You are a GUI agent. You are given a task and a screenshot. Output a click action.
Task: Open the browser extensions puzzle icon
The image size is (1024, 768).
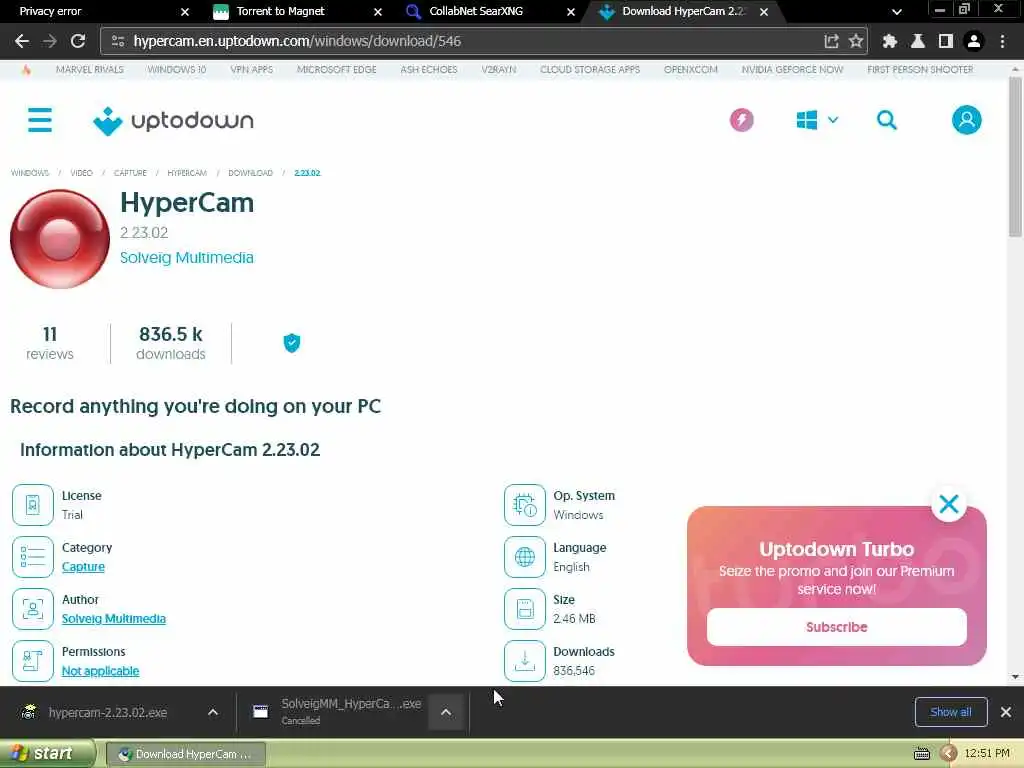(889, 41)
